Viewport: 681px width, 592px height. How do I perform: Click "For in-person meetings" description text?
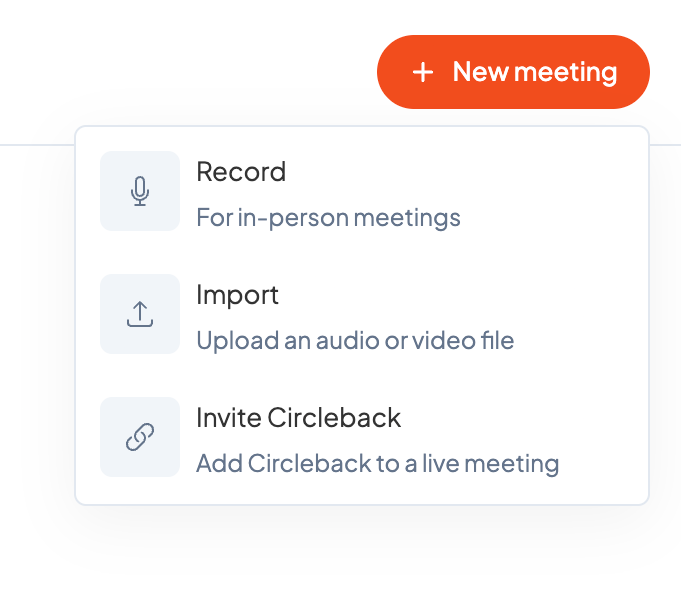tap(328, 217)
